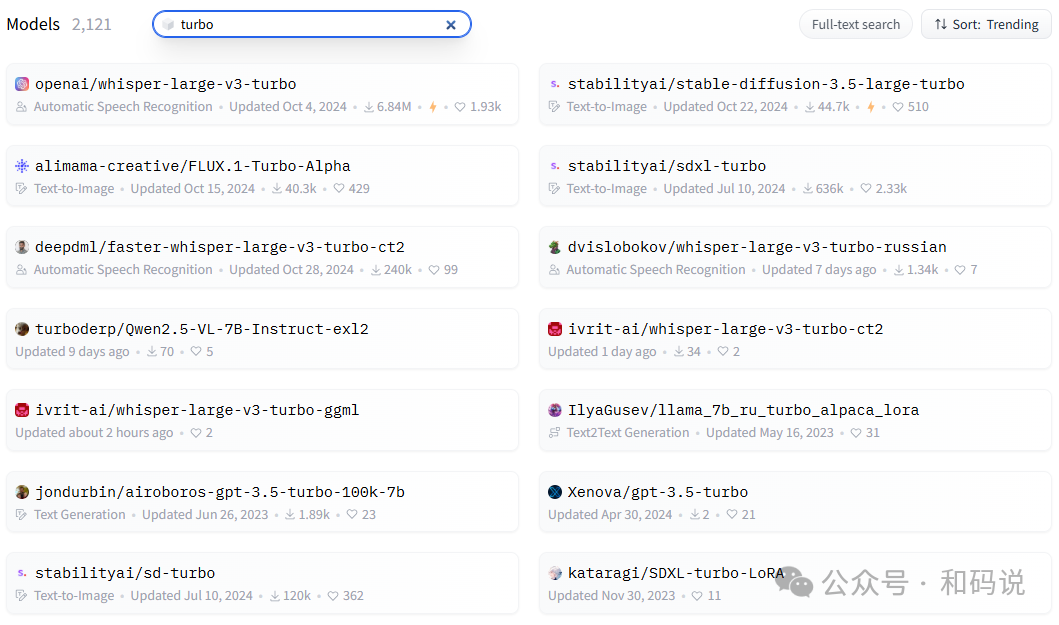Click avatar icon beside stabilityai/sd-turbo

coord(22,572)
